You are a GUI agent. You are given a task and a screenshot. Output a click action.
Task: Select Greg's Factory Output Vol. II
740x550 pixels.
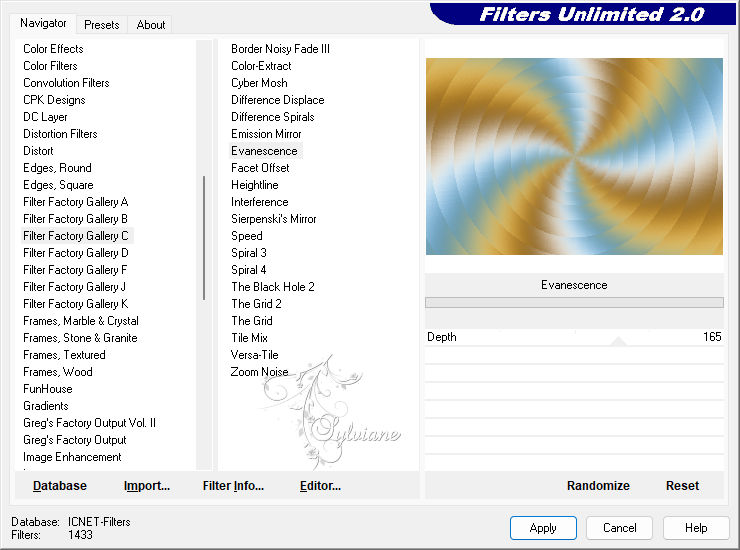point(89,423)
